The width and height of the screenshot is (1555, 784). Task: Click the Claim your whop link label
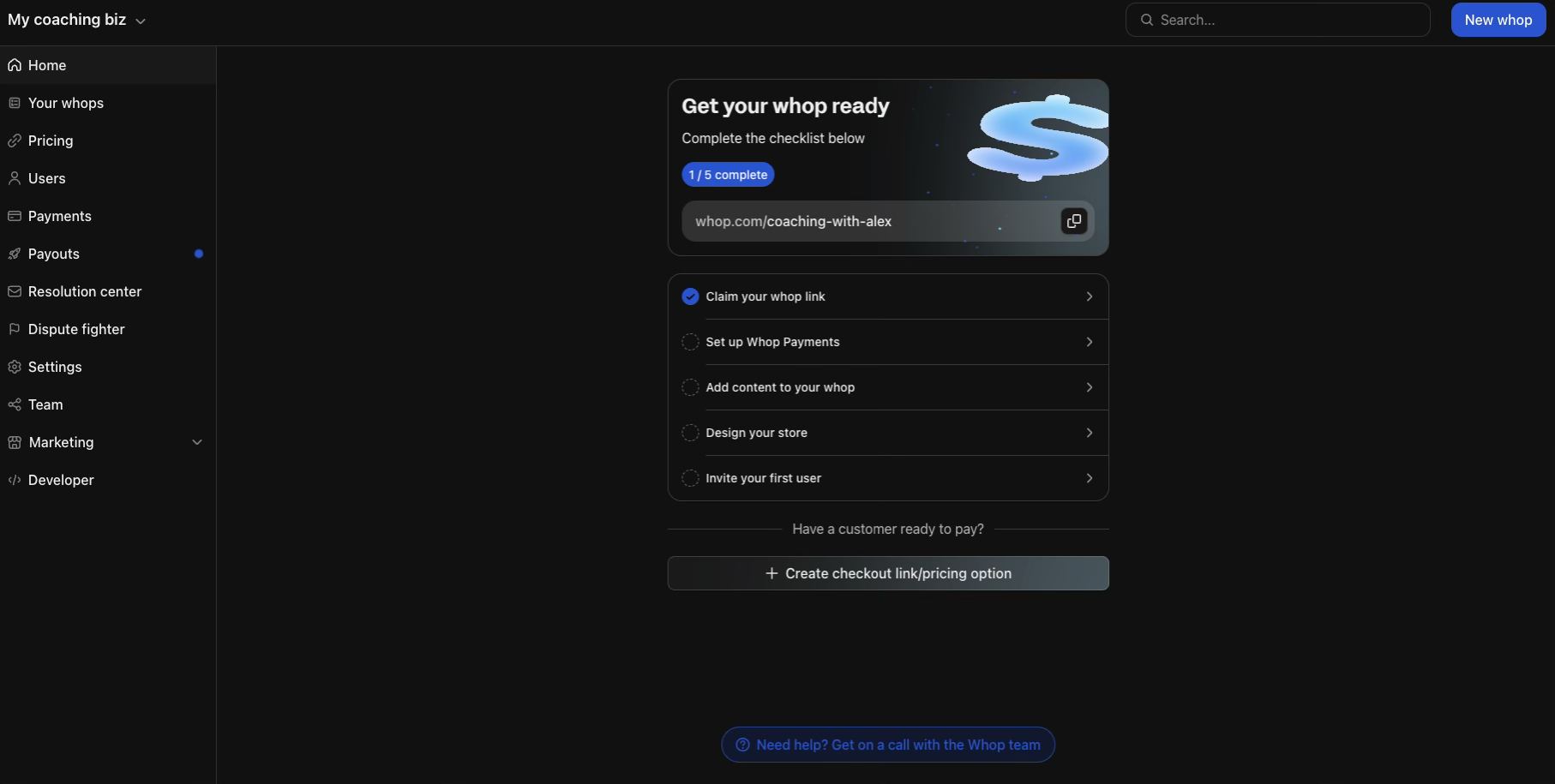coord(765,296)
